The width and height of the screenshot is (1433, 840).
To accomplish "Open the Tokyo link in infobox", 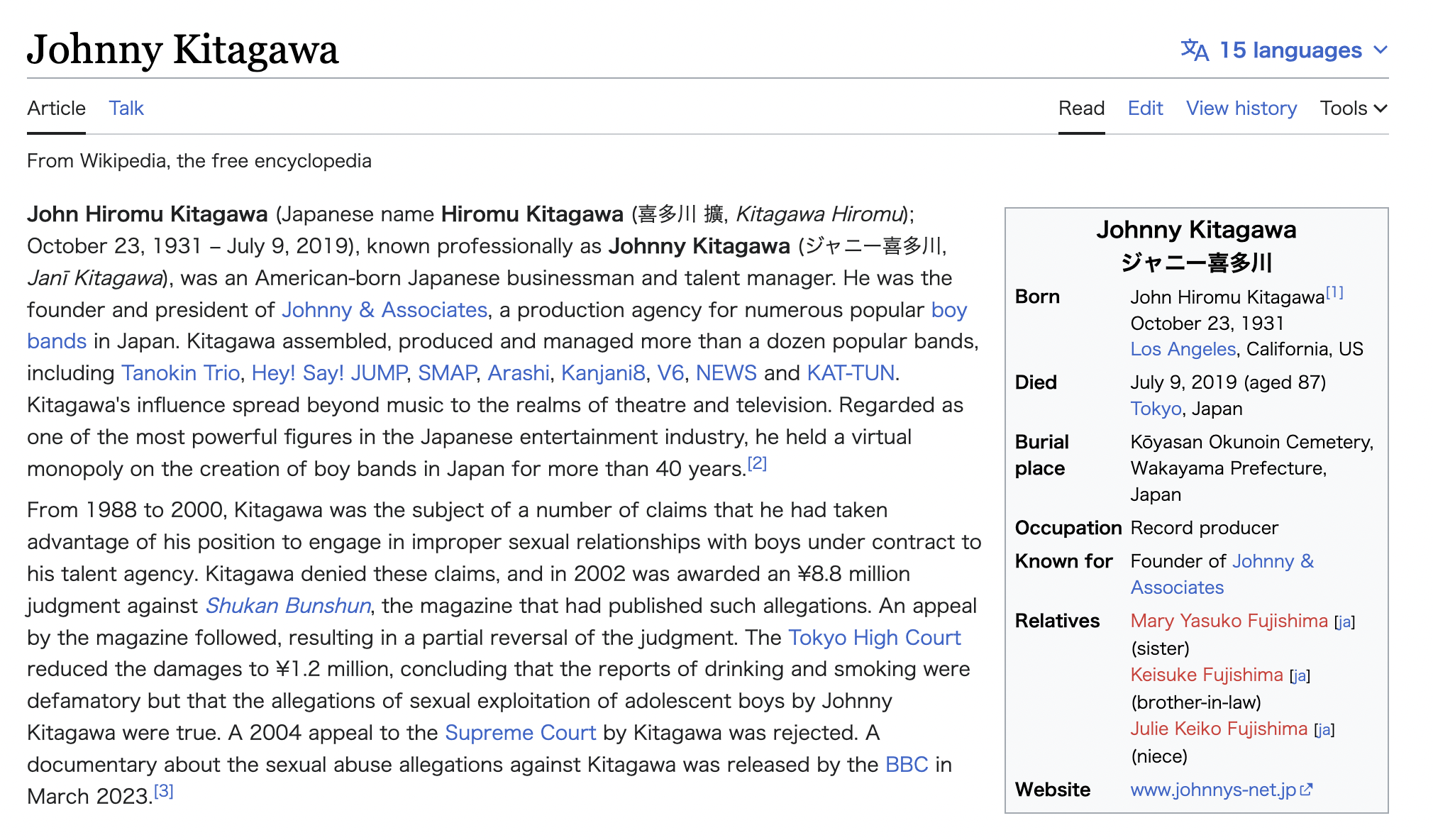I will pyautogui.click(x=1156, y=409).
